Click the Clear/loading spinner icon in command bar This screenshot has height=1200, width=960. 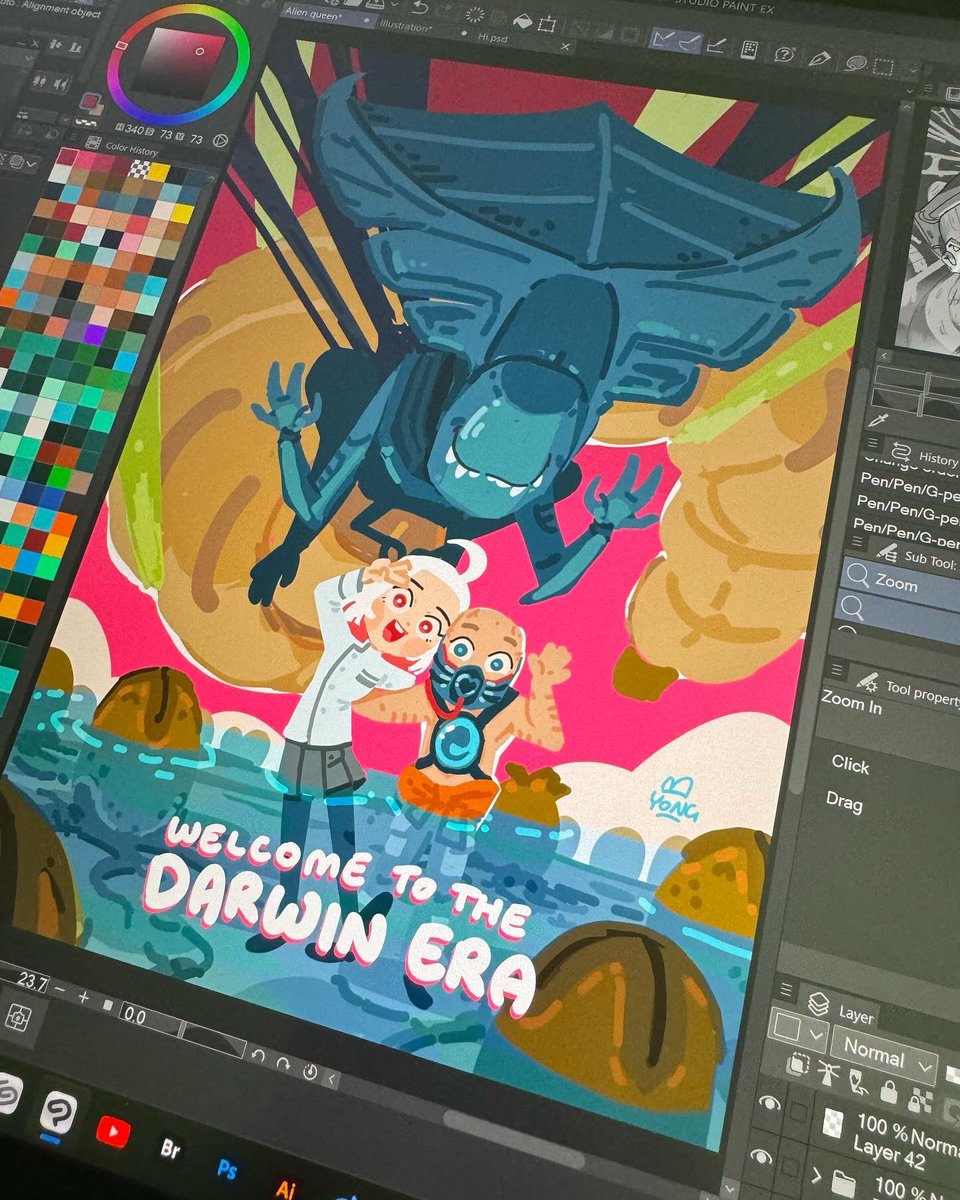pos(475,14)
